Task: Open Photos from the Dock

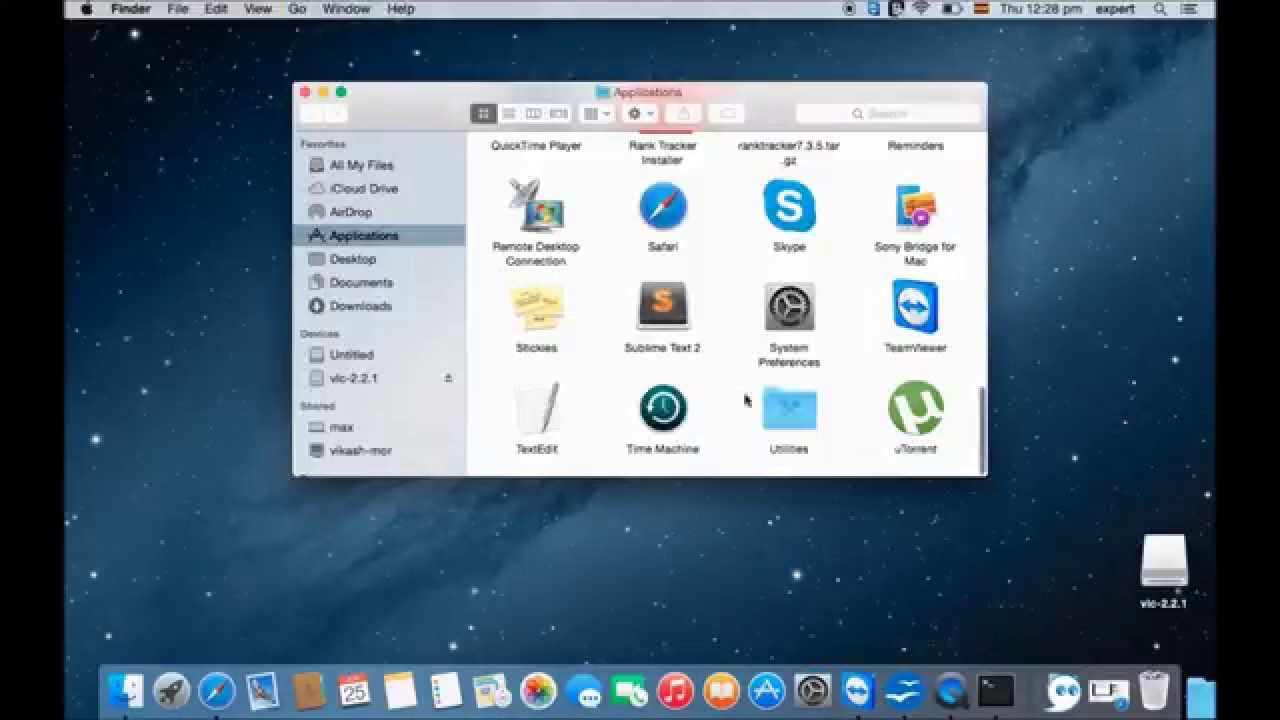Action: click(x=538, y=690)
